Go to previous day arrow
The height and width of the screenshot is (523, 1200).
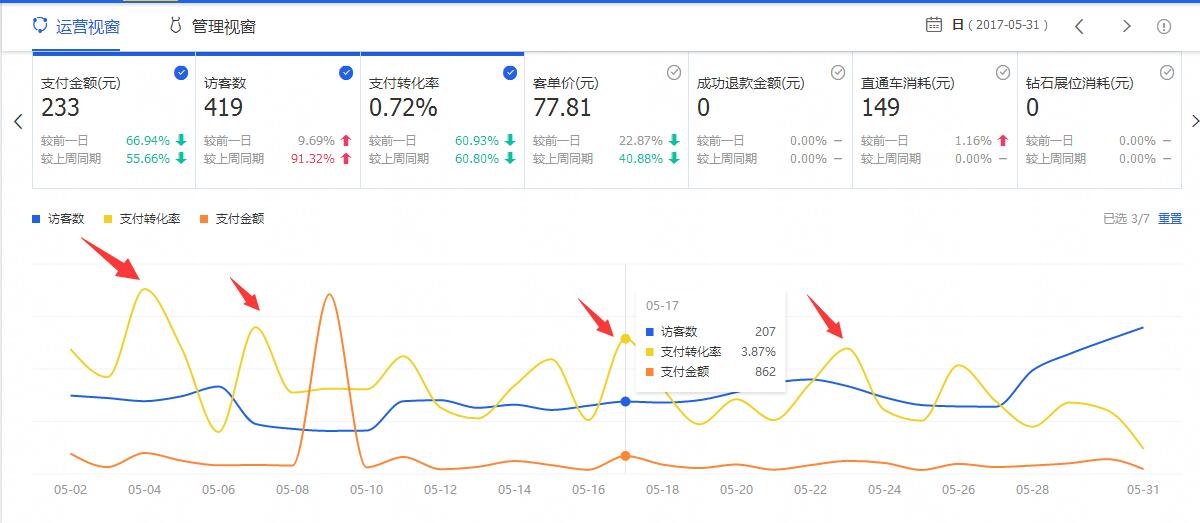pyautogui.click(x=1079, y=27)
